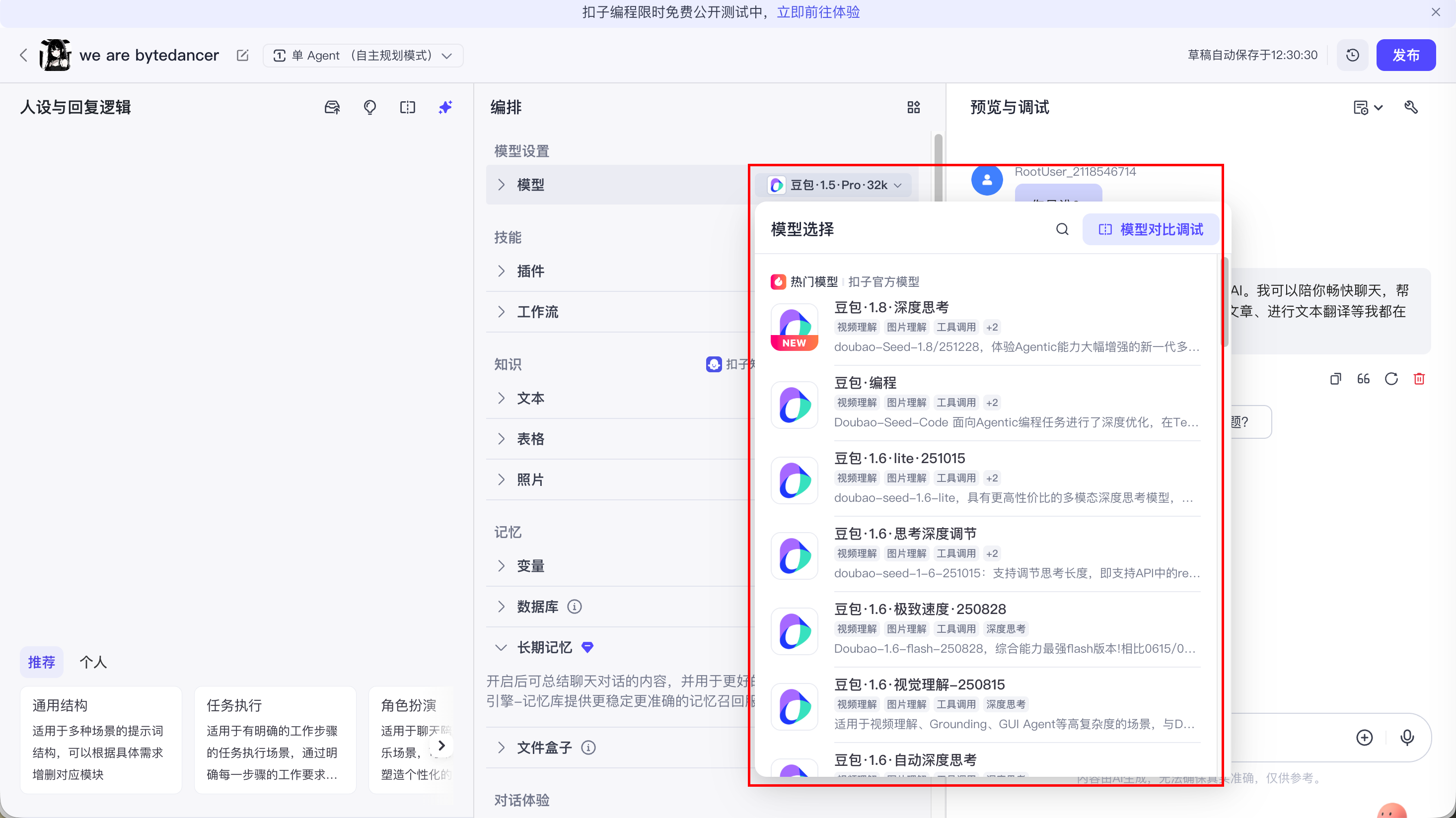The width and height of the screenshot is (1456, 818).
Task: Open the layout grid icon in 编排
Action: pyautogui.click(x=913, y=107)
